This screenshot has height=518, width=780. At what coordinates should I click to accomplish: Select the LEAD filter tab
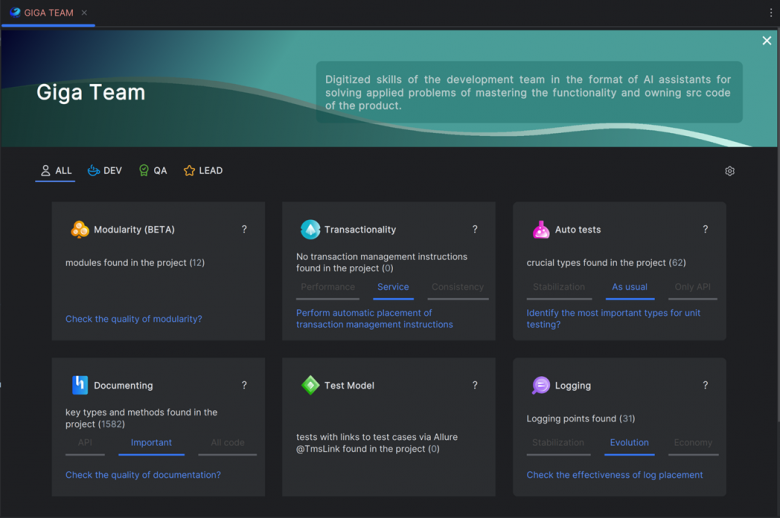pyautogui.click(x=202, y=171)
